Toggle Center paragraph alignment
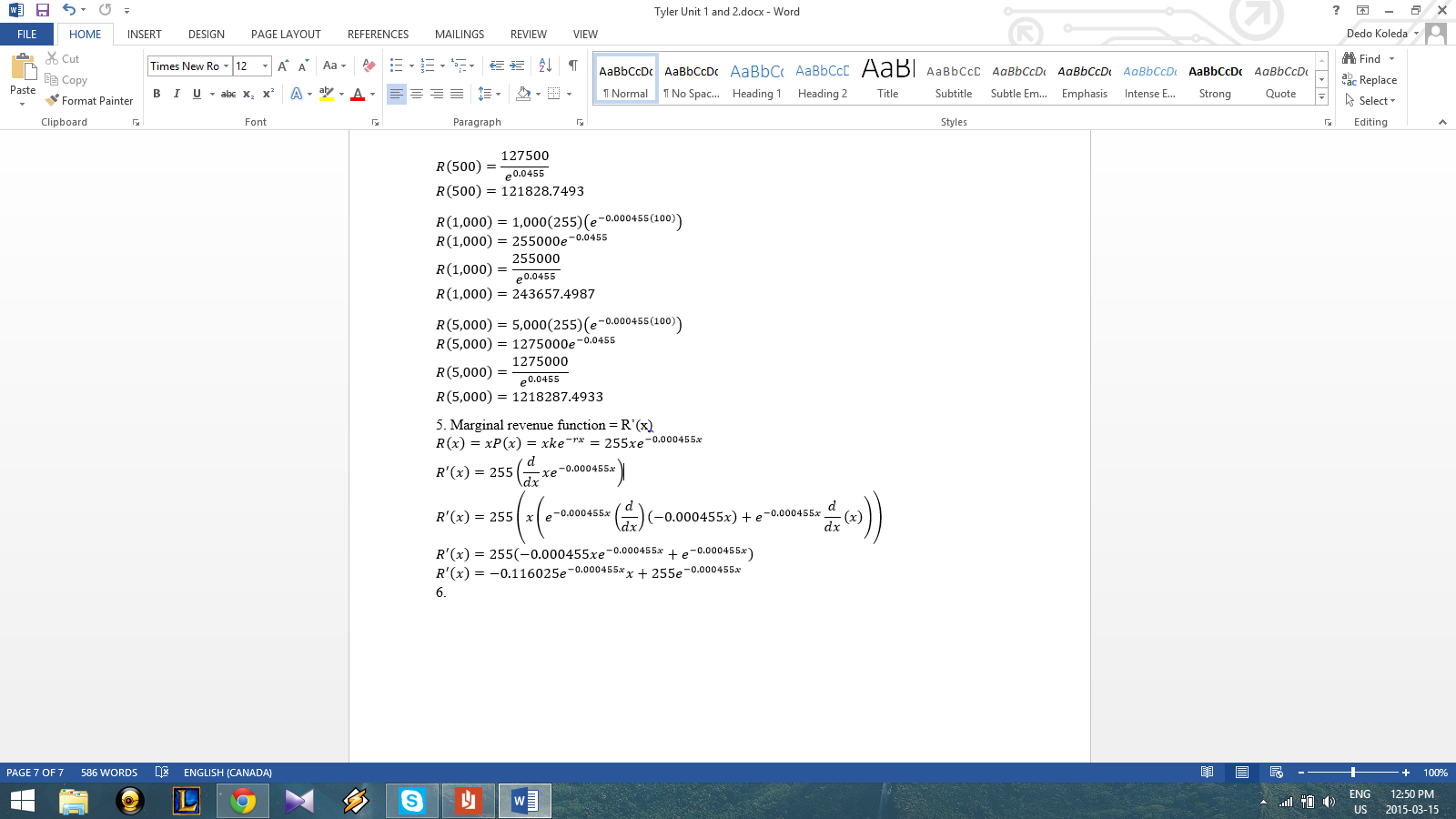The image size is (1456, 819). [x=417, y=94]
